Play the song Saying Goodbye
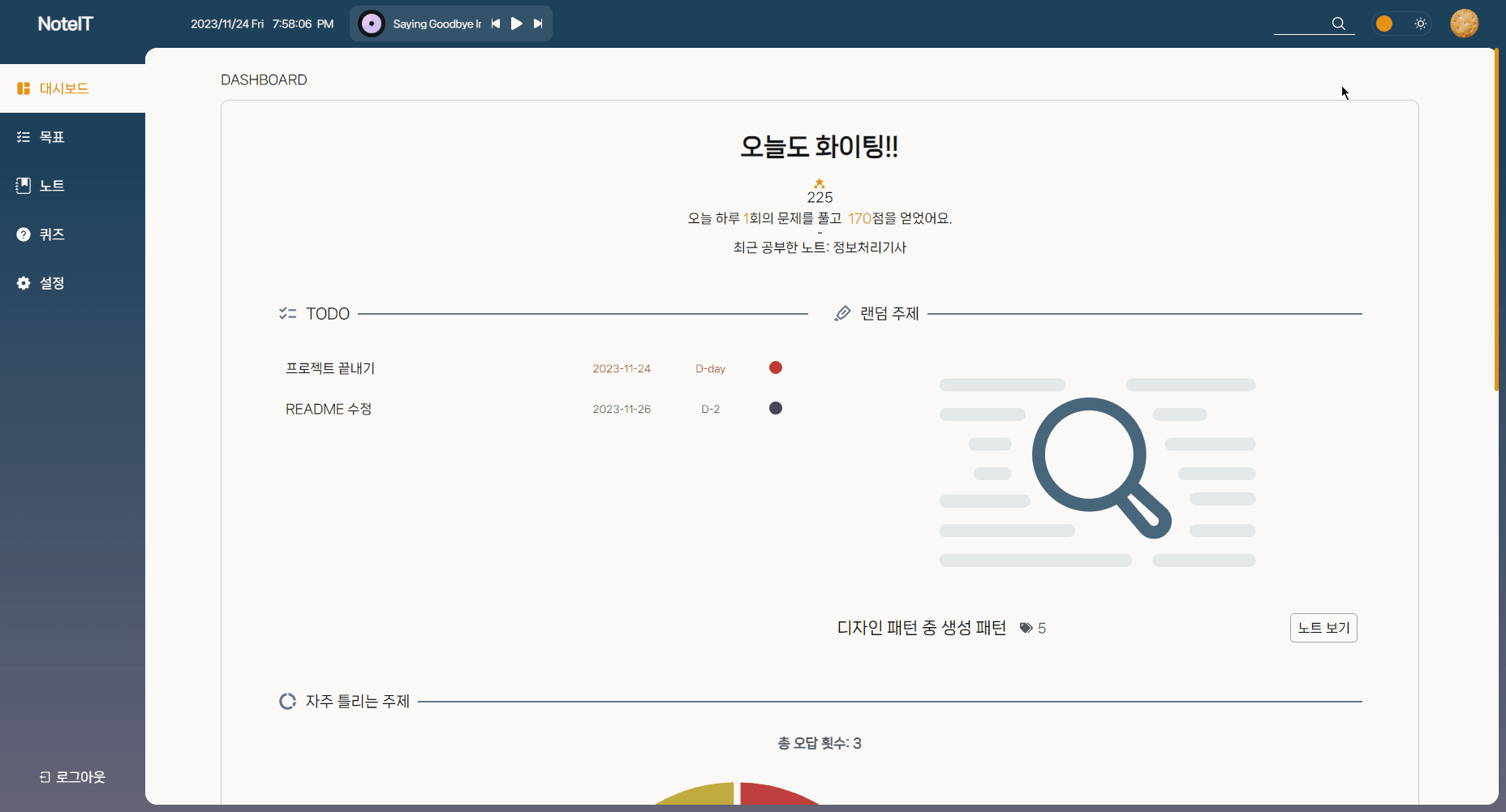The image size is (1506, 812). (517, 24)
